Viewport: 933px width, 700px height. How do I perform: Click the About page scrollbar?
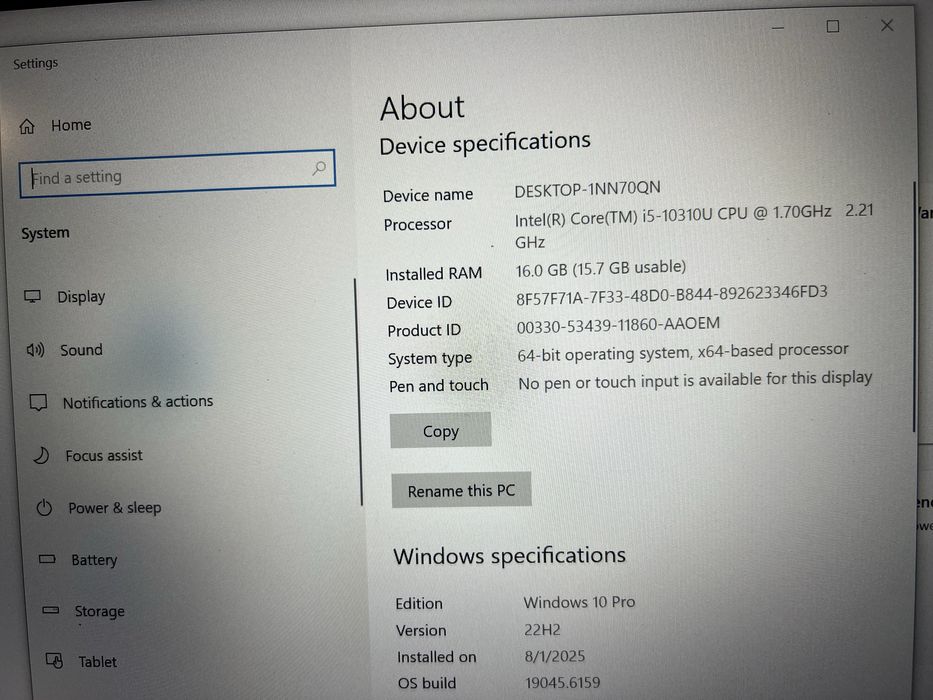click(914, 307)
